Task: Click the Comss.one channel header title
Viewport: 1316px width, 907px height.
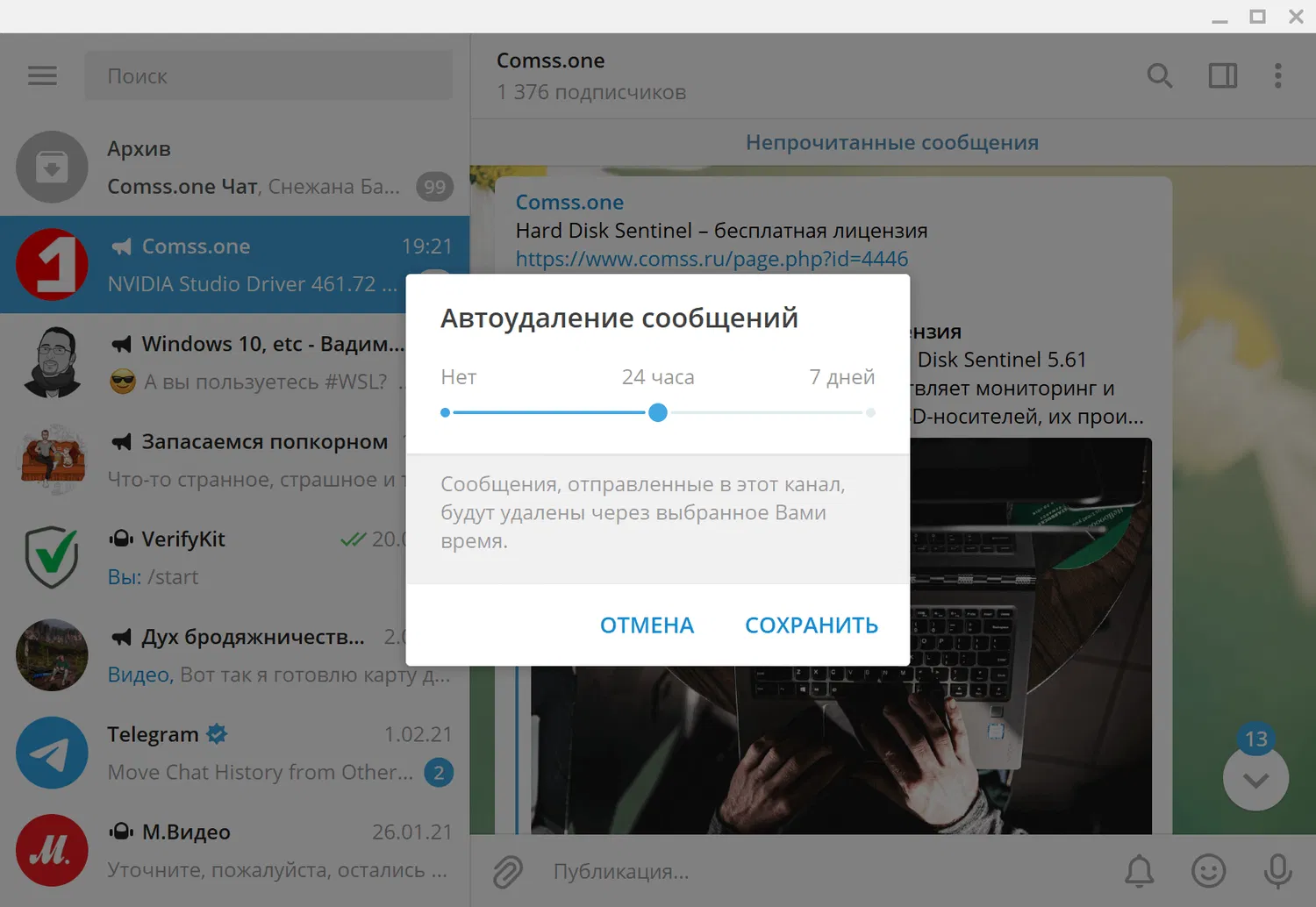Action: tap(551, 61)
